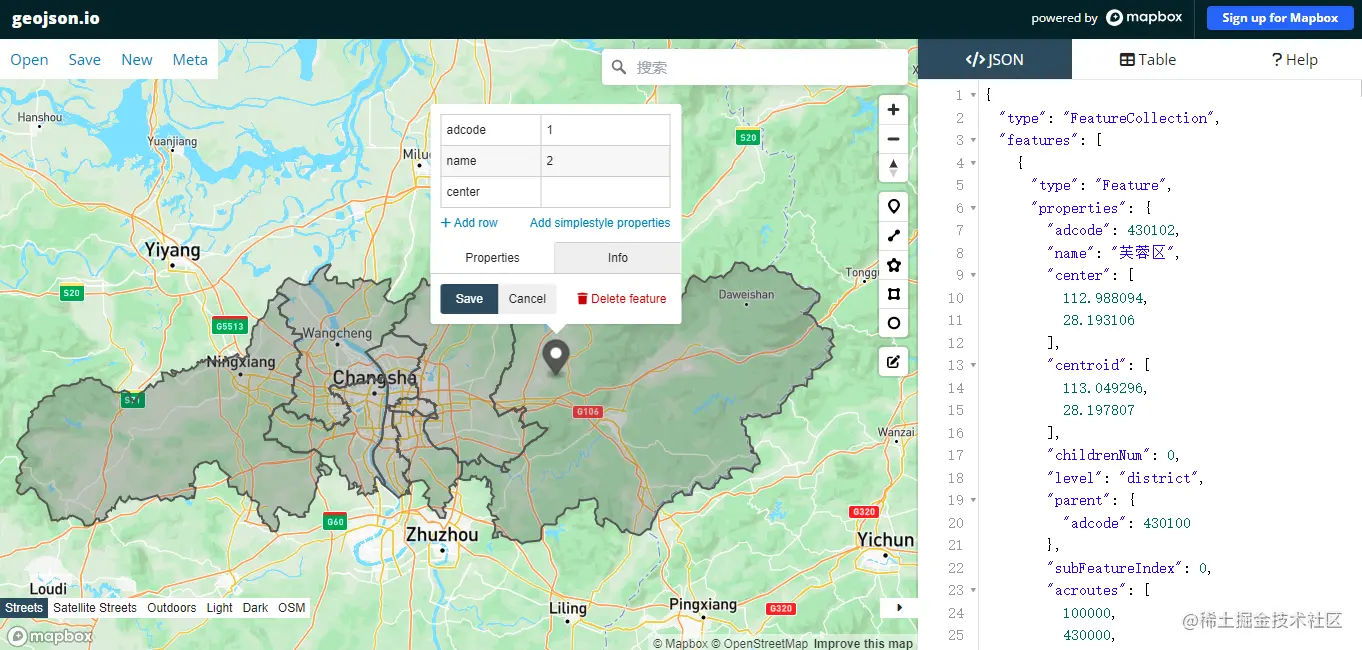Open the Mapbox attribution link
Image resolution: width=1362 pixels, height=650 pixels.
(x=680, y=643)
